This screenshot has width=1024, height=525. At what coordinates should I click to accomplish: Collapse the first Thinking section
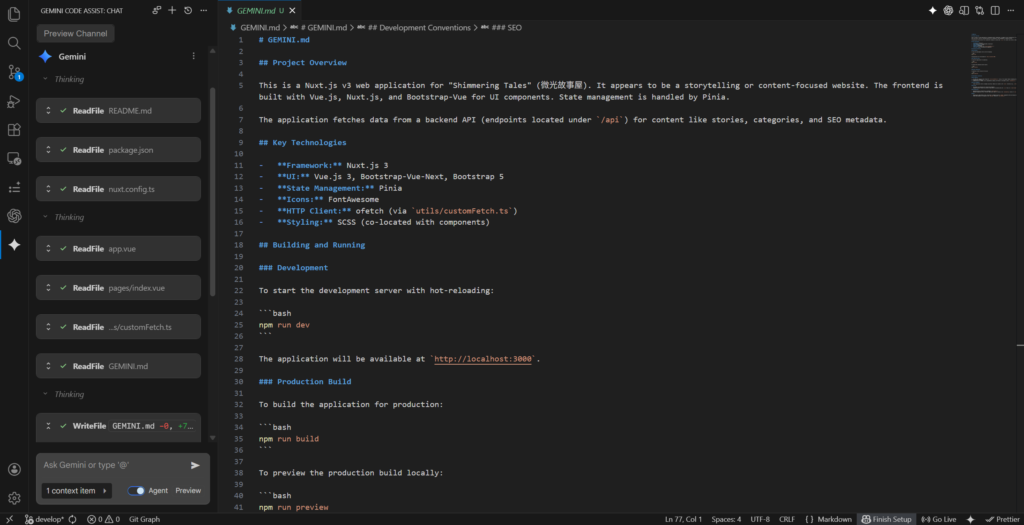point(45,79)
